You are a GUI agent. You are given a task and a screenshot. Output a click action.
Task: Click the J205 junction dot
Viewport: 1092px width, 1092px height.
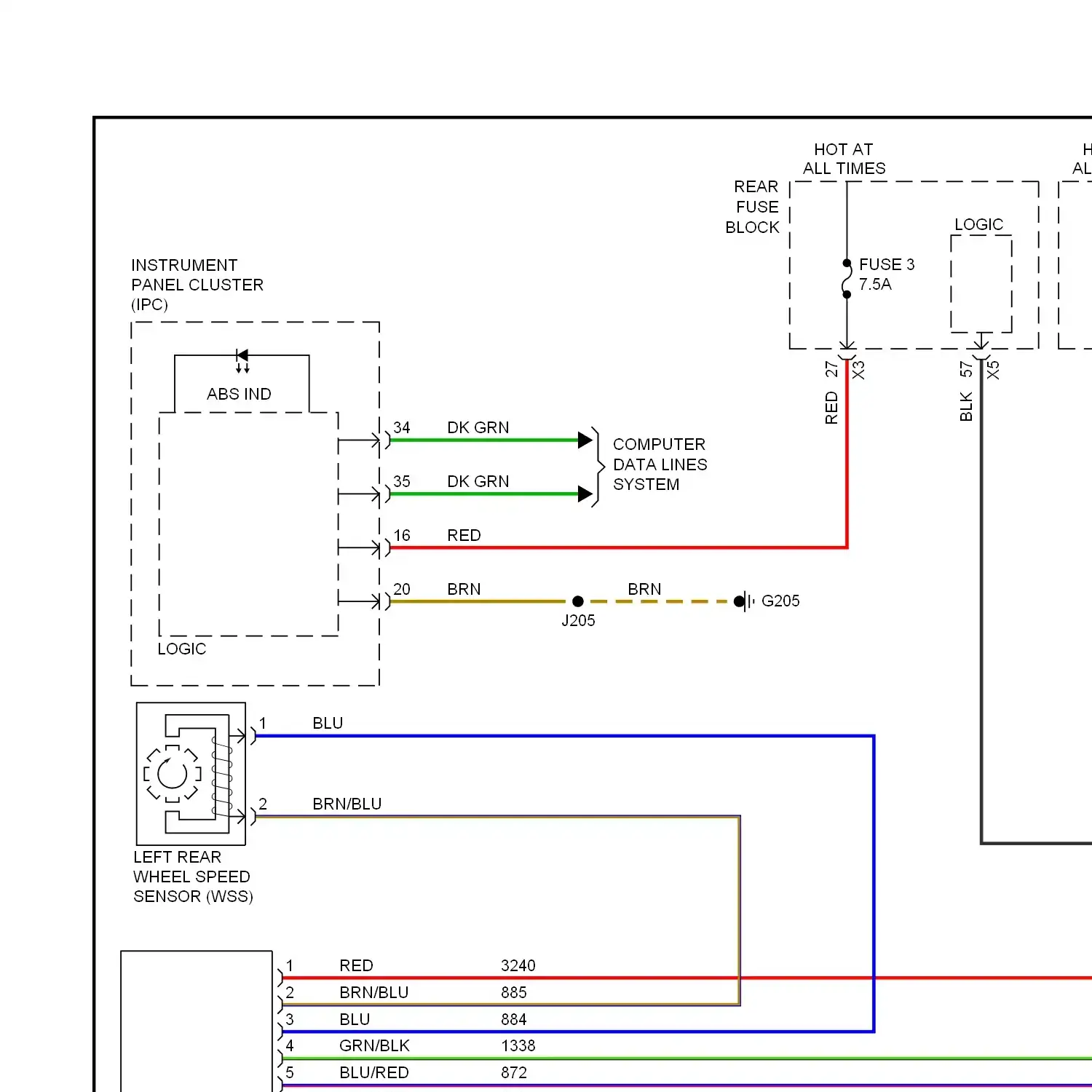[578, 601]
